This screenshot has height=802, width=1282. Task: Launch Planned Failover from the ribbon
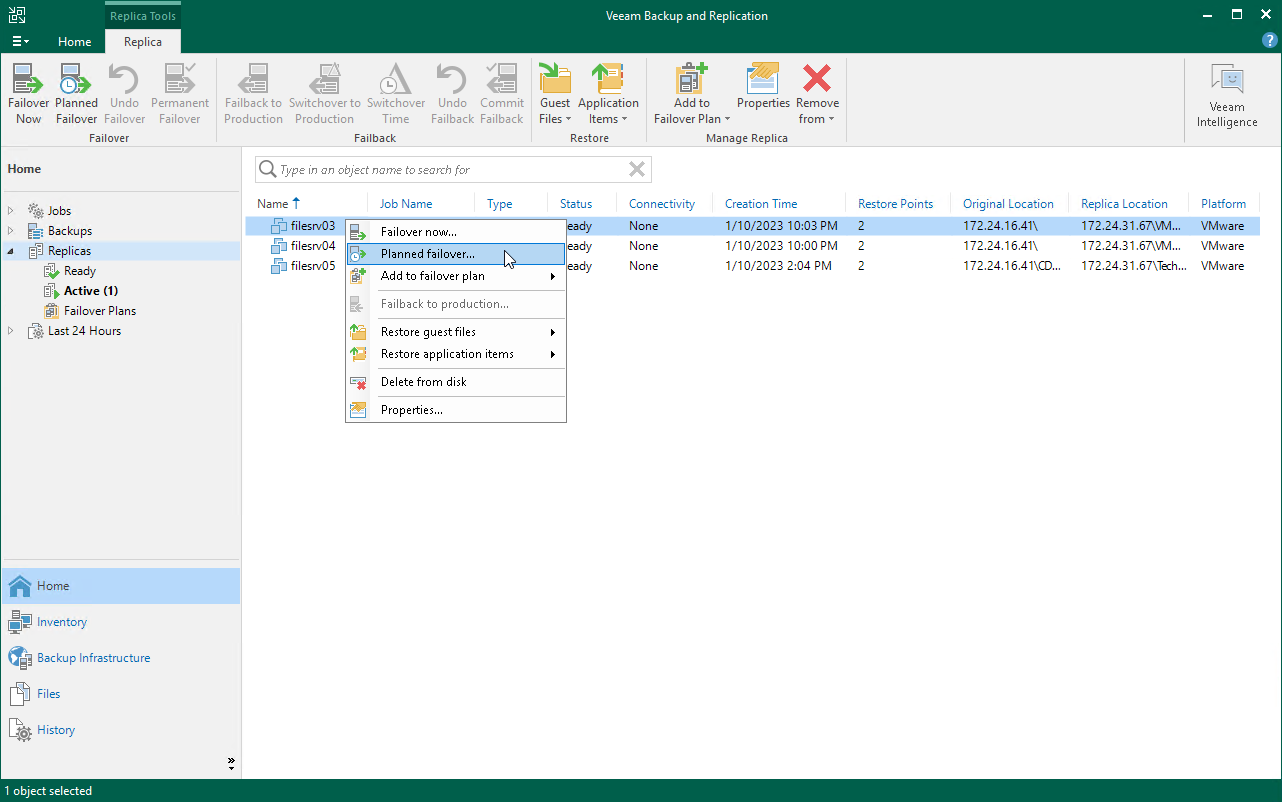tap(76, 94)
